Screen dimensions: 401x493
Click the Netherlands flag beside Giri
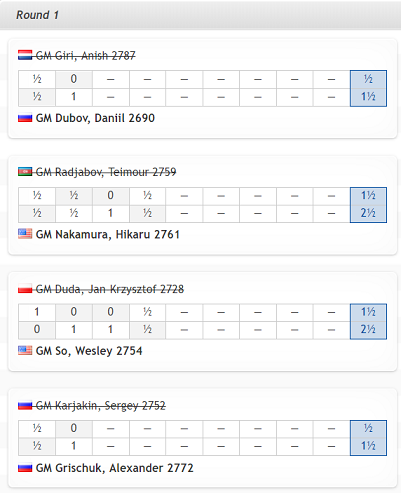click(25, 55)
